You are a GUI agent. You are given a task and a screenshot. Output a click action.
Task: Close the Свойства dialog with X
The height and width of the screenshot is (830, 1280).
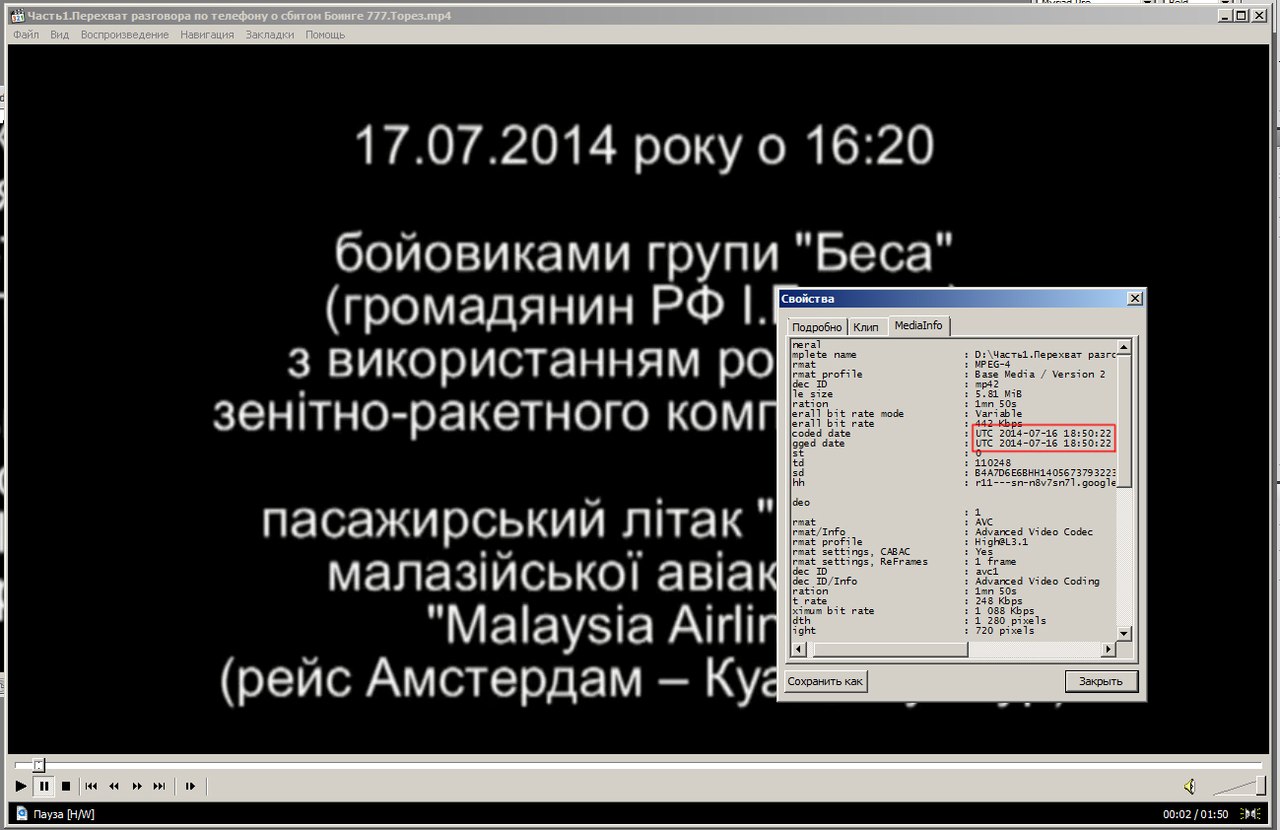pos(1134,299)
